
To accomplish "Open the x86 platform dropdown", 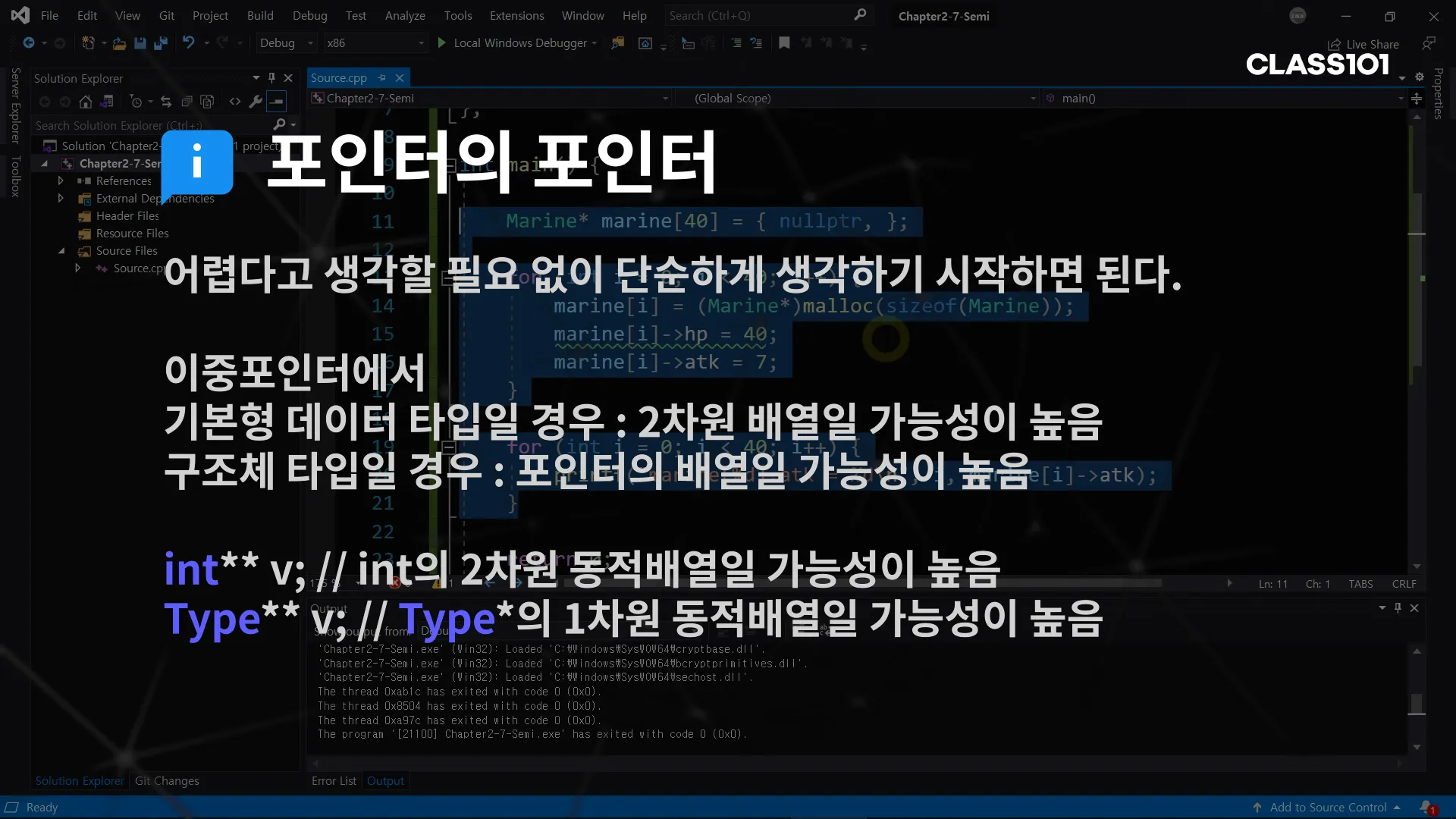I will coord(375,43).
